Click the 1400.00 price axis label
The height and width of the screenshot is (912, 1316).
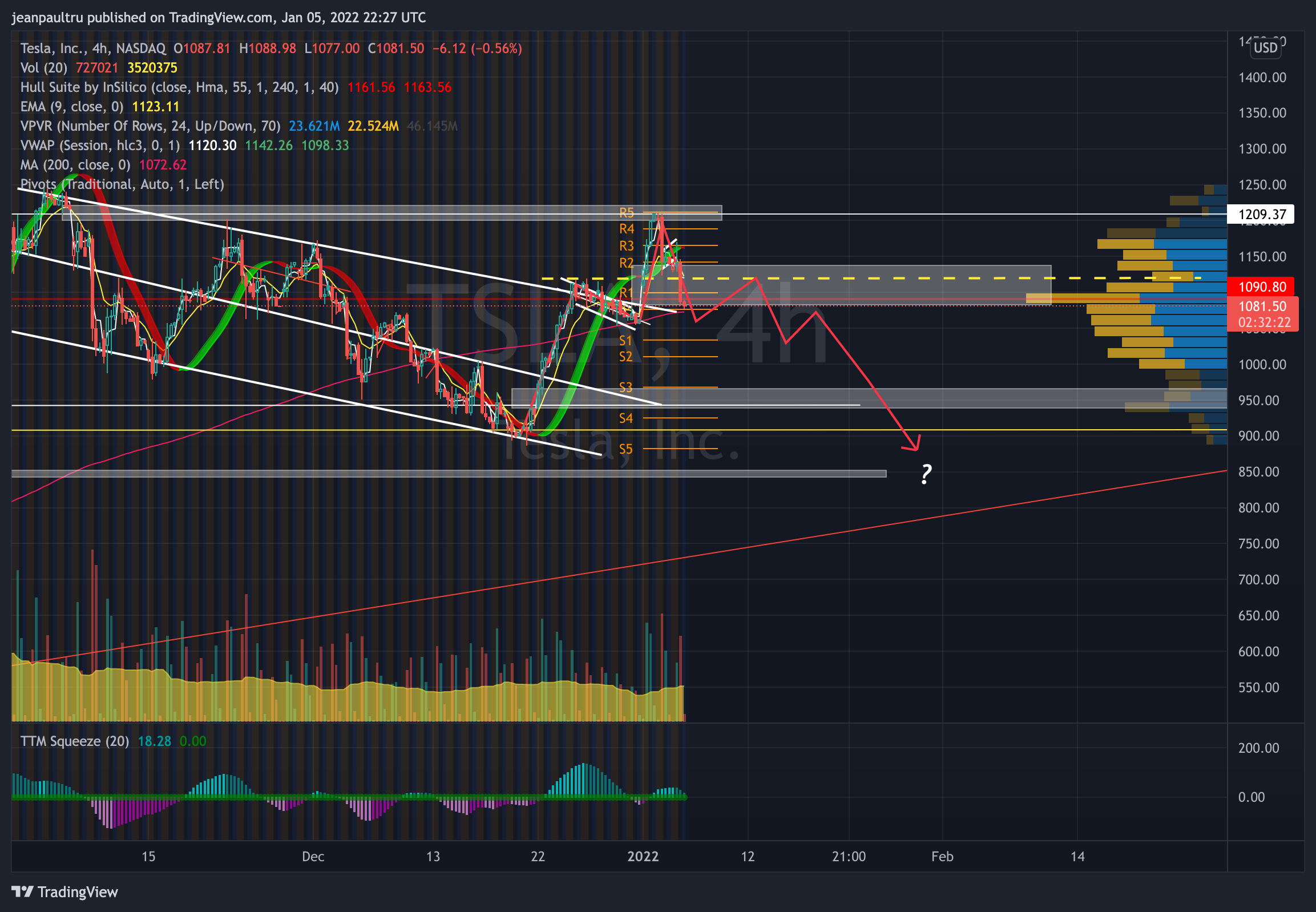(x=1262, y=78)
